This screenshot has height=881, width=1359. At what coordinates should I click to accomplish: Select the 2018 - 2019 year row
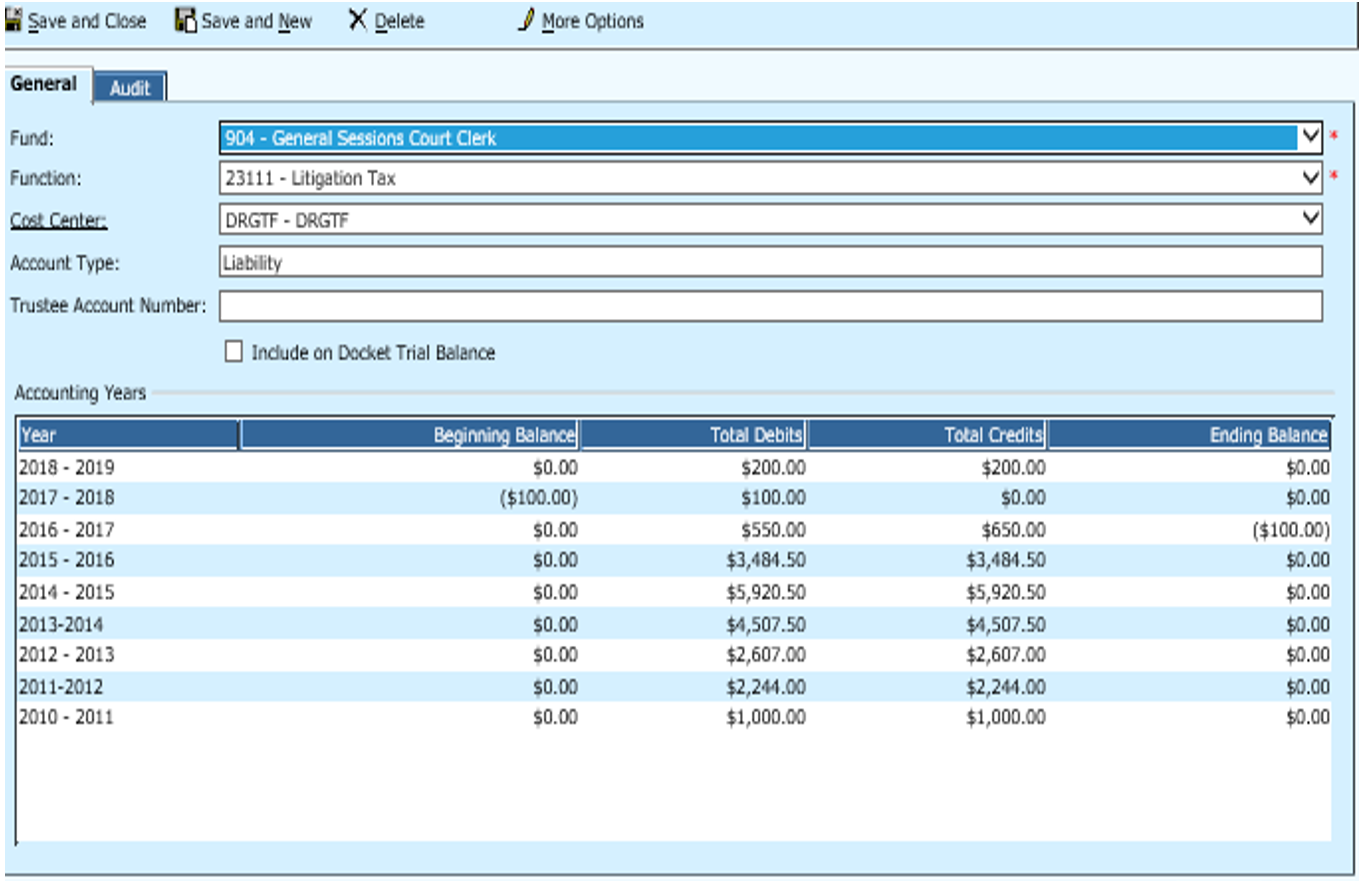coord(674,467)
